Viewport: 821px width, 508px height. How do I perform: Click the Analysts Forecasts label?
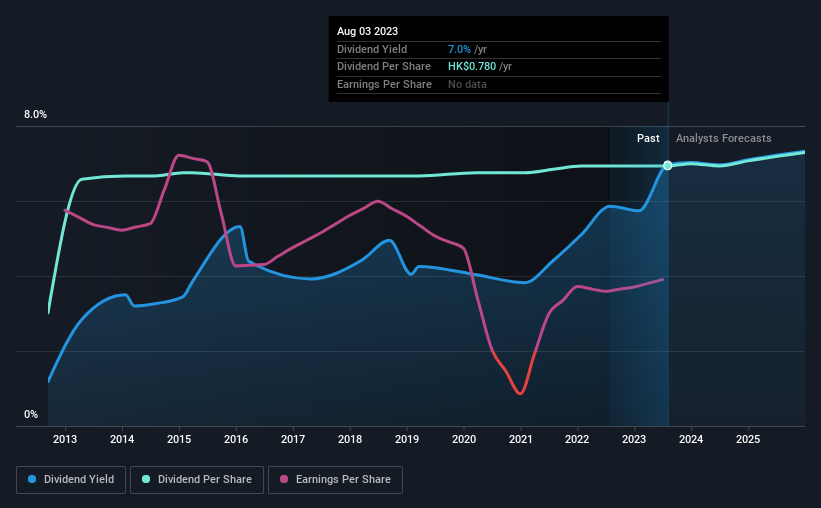pos(724,138)
